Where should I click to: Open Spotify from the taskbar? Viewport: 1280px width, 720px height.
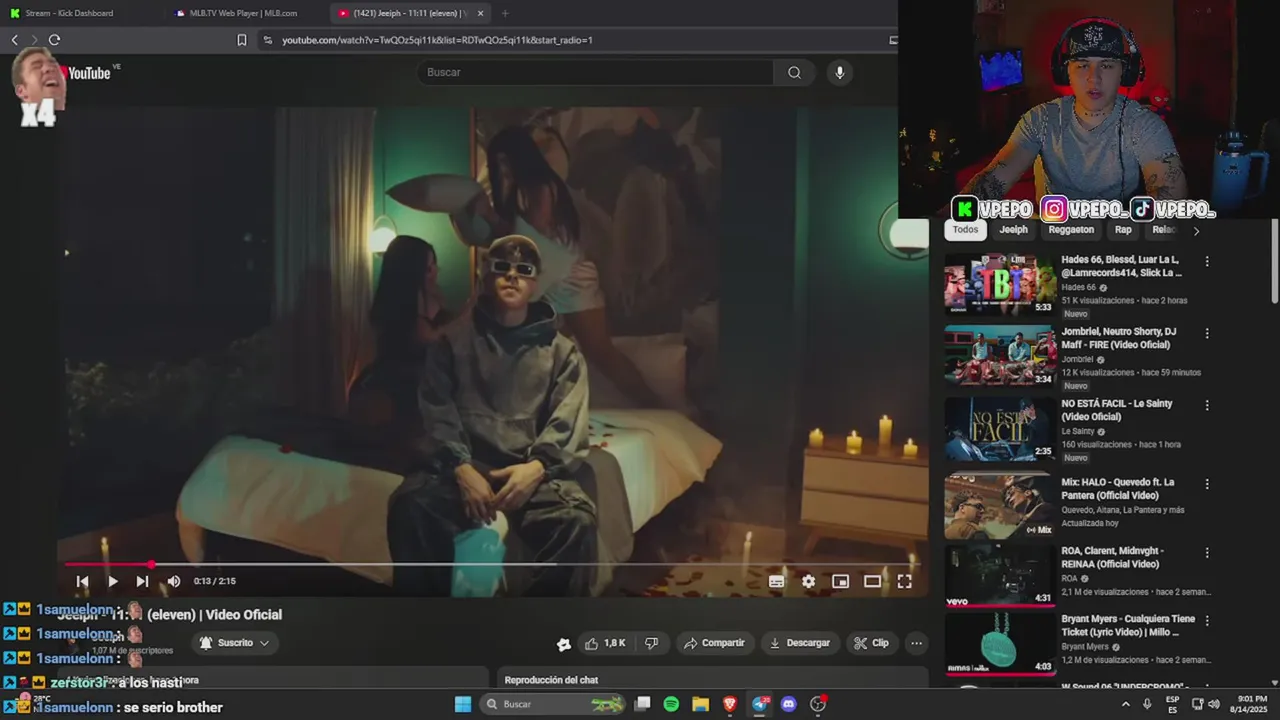(671, 704)
